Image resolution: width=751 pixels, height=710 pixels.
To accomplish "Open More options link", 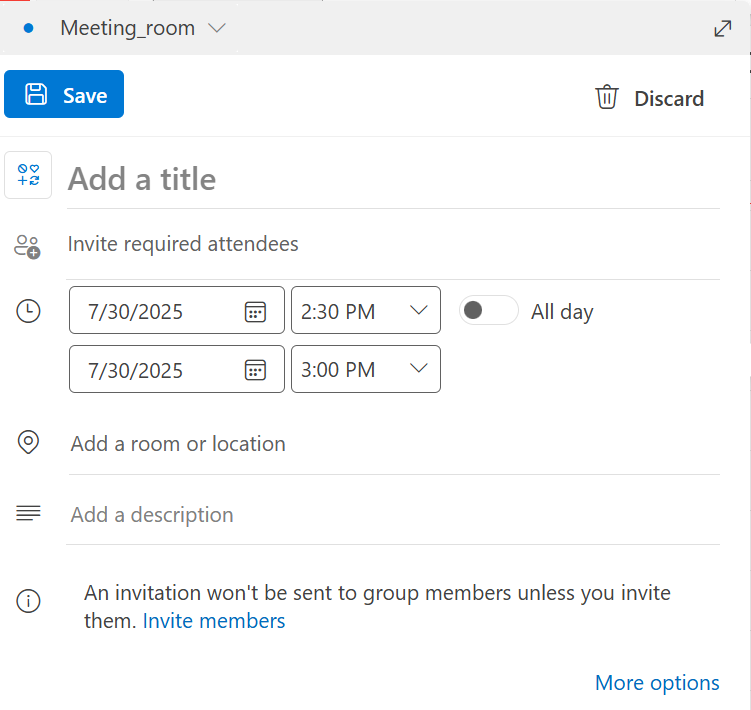I will (x=657, y=682).
